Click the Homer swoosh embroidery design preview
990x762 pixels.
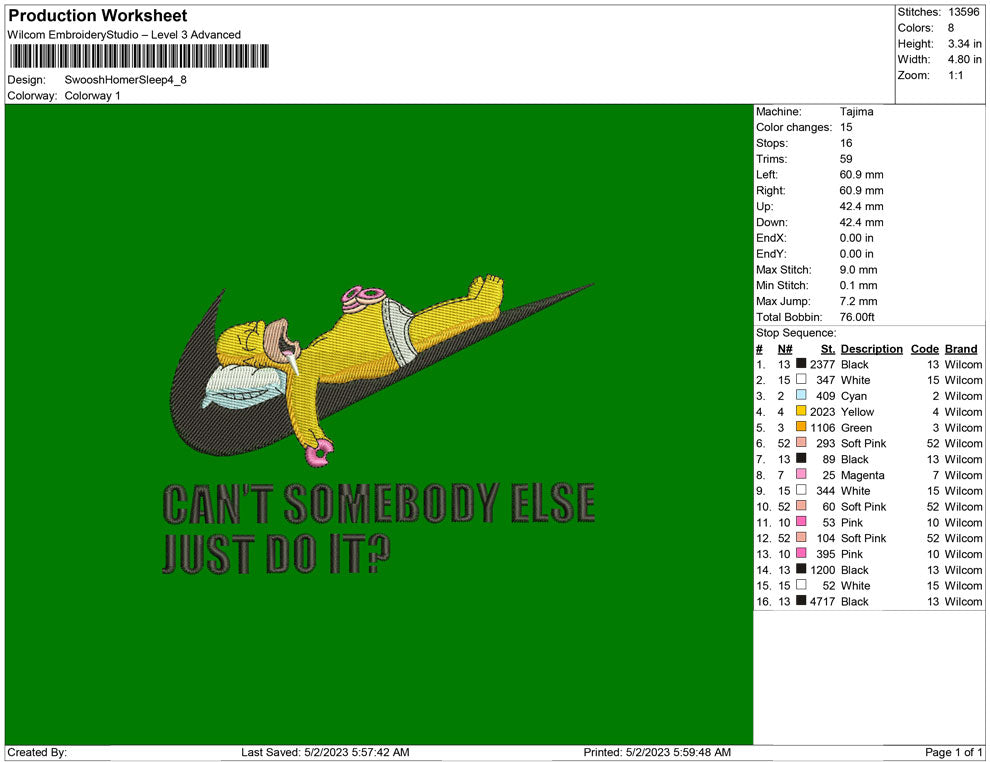(379, 424)
